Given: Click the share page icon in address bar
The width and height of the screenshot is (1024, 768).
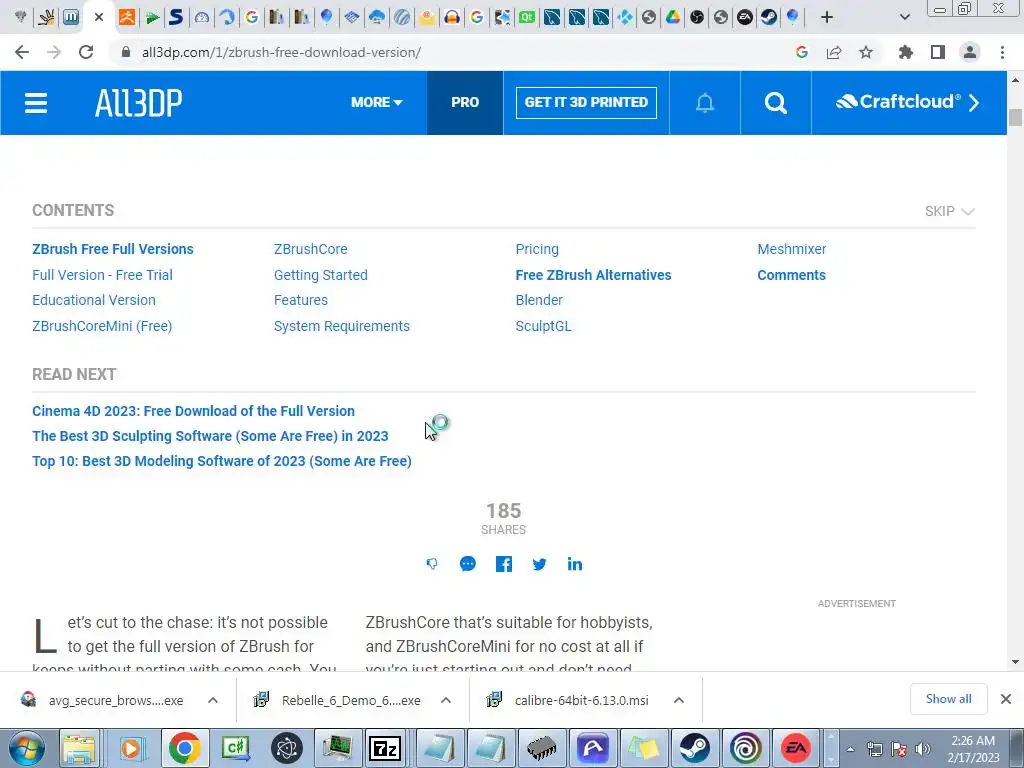Looking at the screenshot, I should (834, 52).
